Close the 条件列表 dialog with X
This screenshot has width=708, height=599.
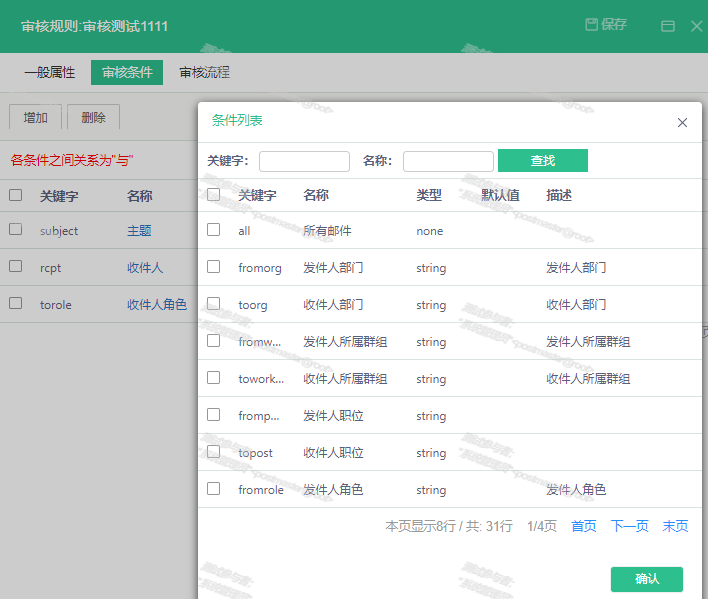pyautogui.click(x=682, y=123)
